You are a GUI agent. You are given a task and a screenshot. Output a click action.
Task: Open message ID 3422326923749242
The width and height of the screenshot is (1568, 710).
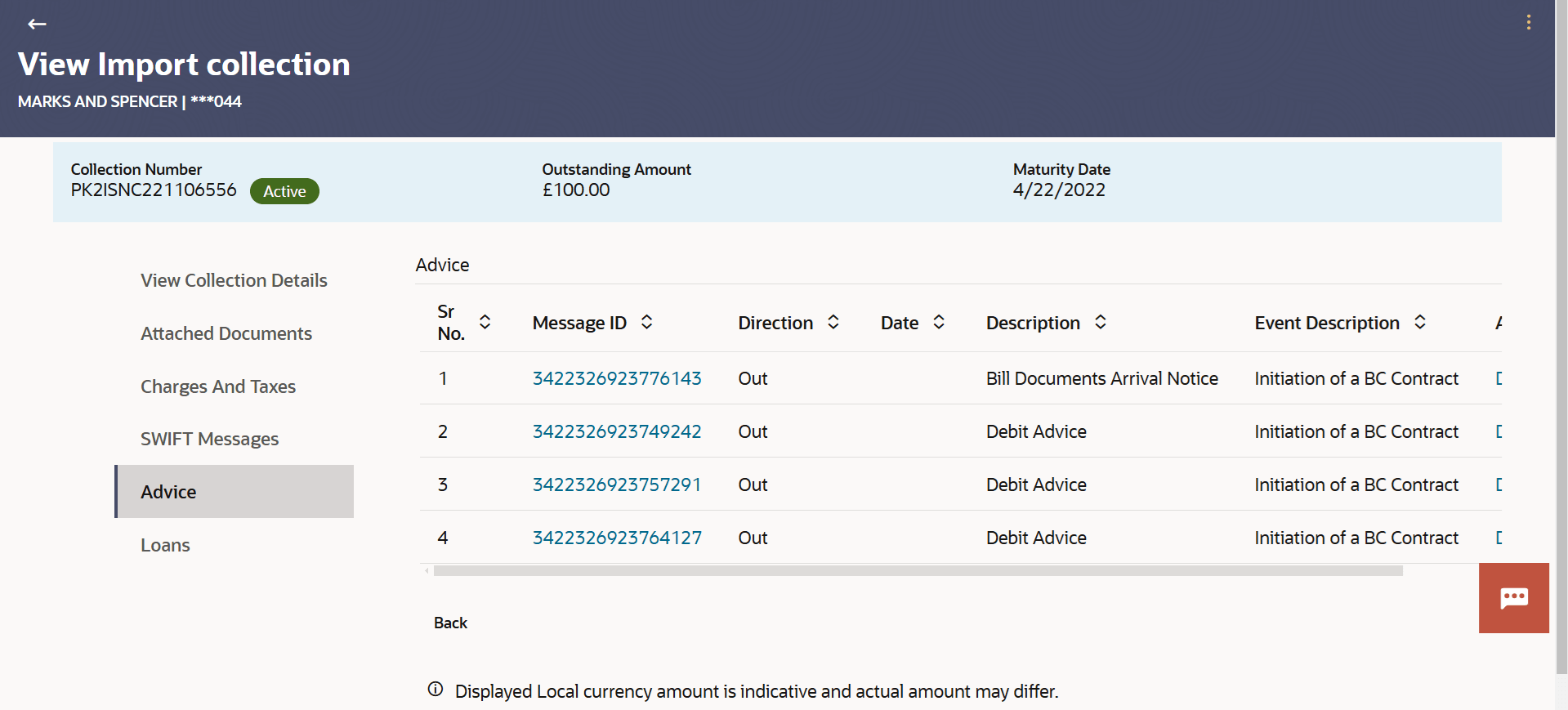(x=617, y=431)
